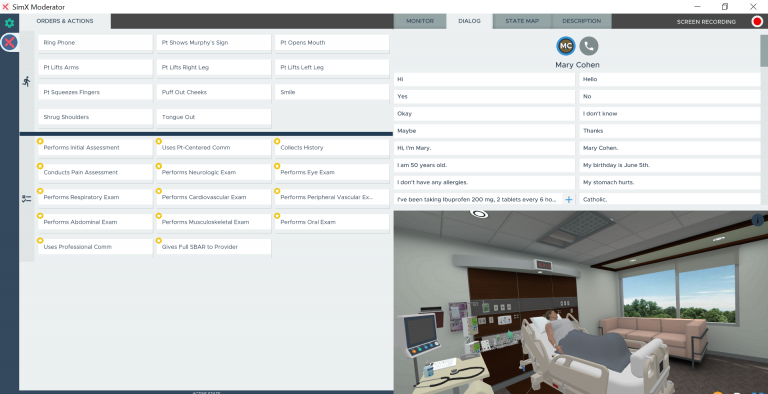Trigger Pt Shows Murphy's Sign action
Screen dimensions: 768x394
[214, 43]
